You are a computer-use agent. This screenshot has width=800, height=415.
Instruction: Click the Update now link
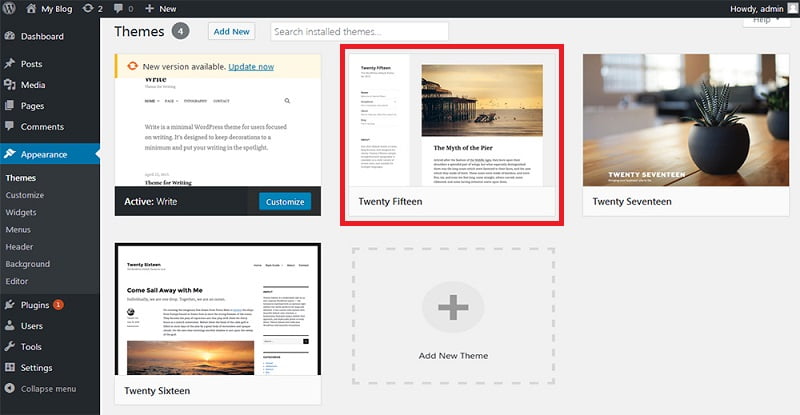[251, 66]
